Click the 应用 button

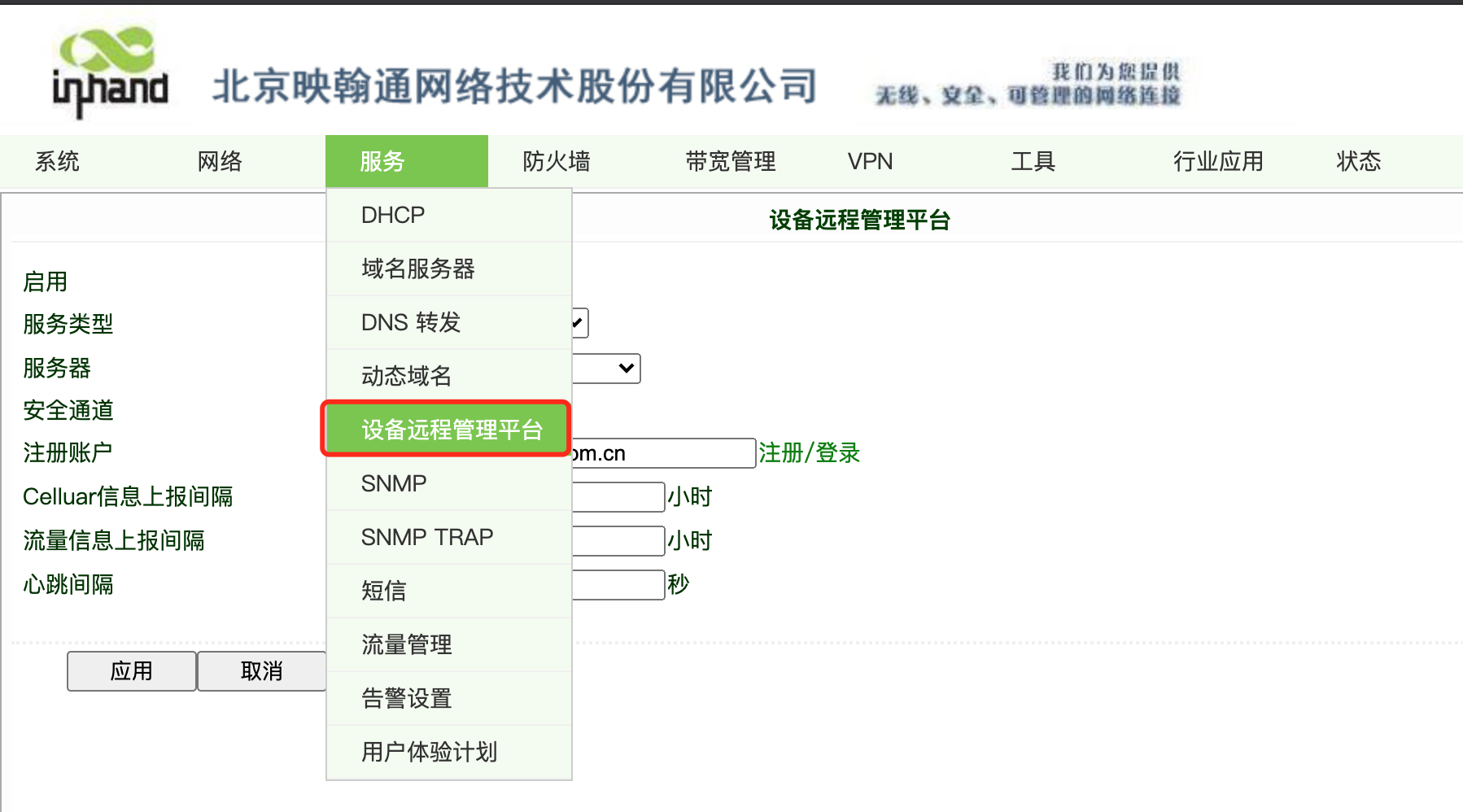click(x=131, y=671)
